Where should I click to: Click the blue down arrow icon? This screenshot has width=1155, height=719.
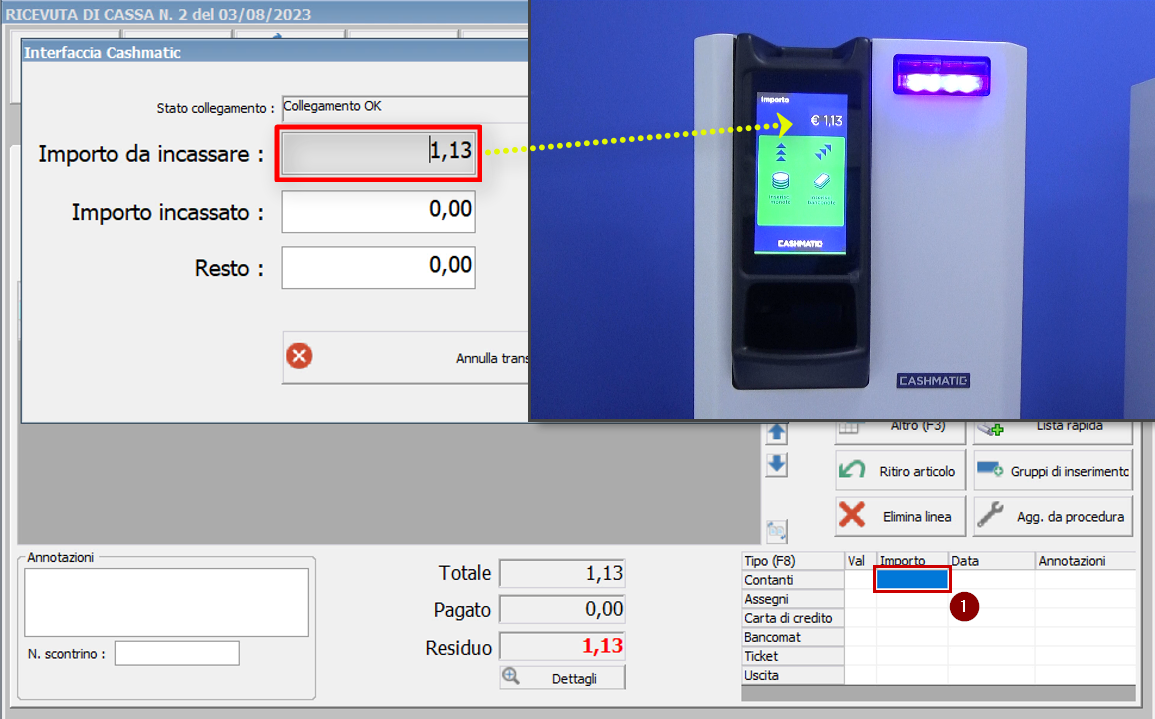pyautogui.click(x=775, y=464)
